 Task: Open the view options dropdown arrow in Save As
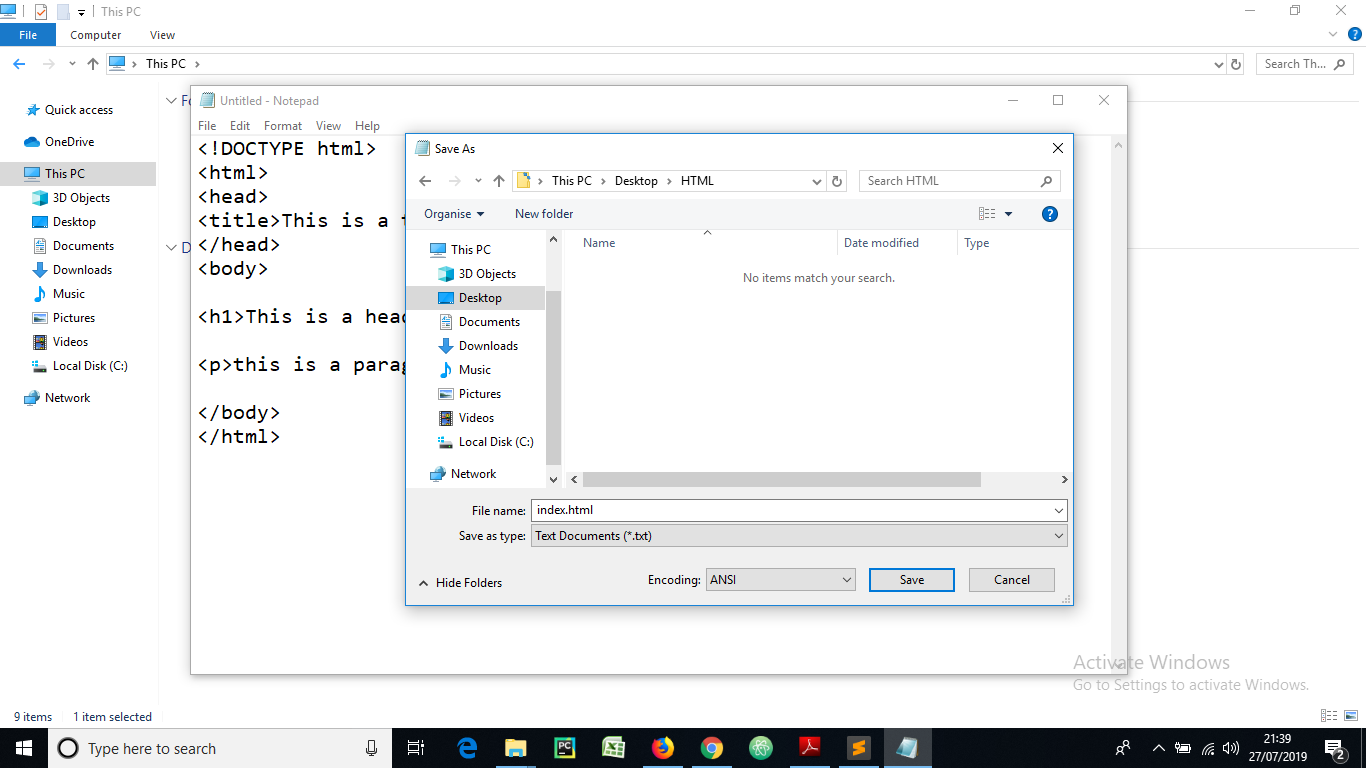pos(1008,214)
